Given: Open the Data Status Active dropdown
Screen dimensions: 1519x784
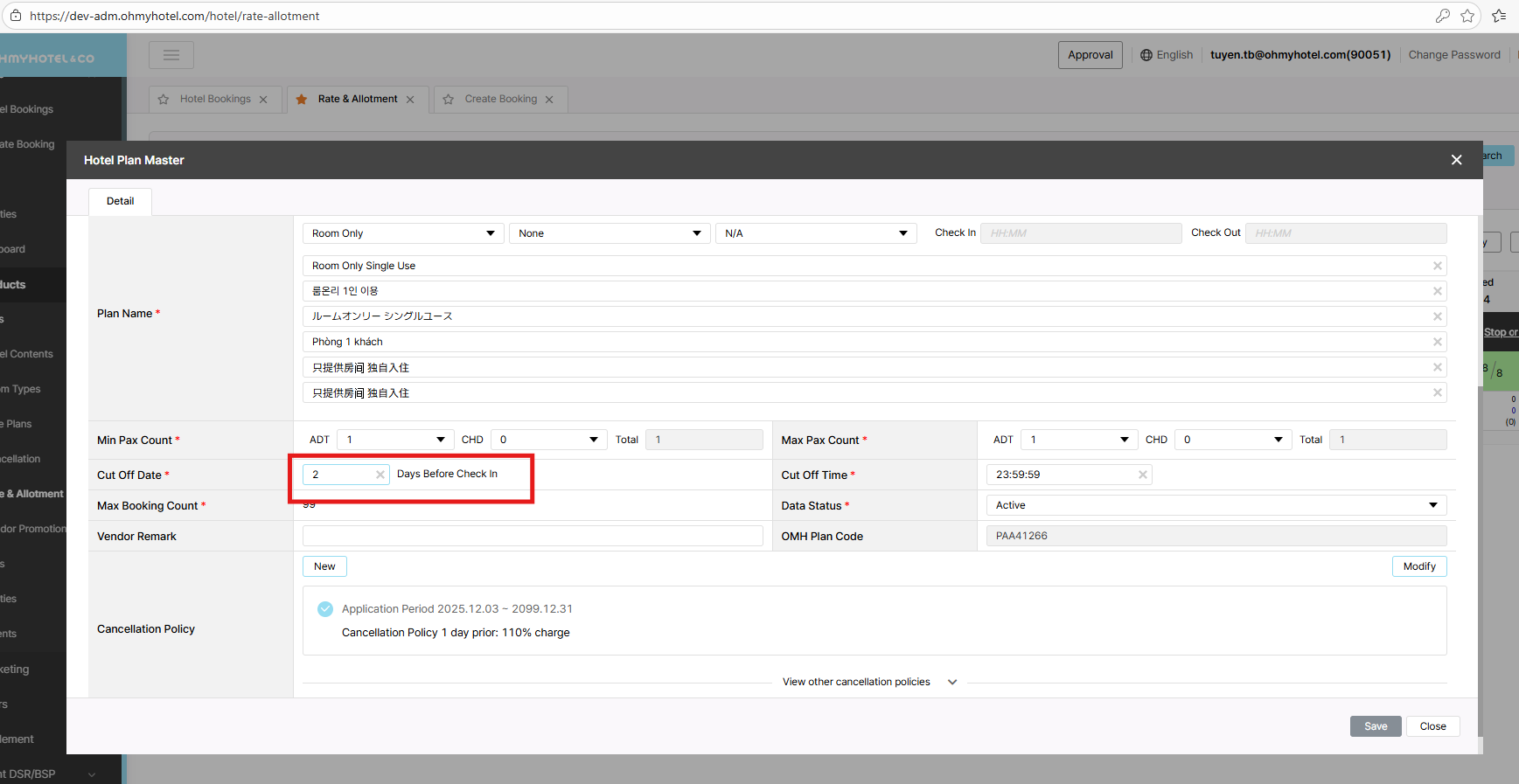Looking at the screenshot, I should click(1216, 505).
